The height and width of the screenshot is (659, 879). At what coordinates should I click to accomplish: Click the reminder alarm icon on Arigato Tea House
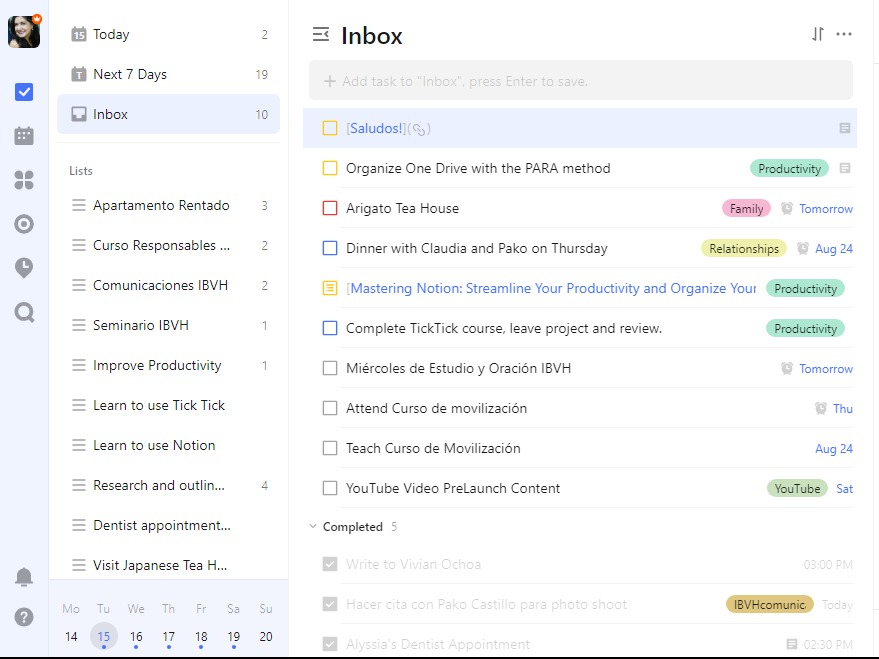tap(787, 208)
